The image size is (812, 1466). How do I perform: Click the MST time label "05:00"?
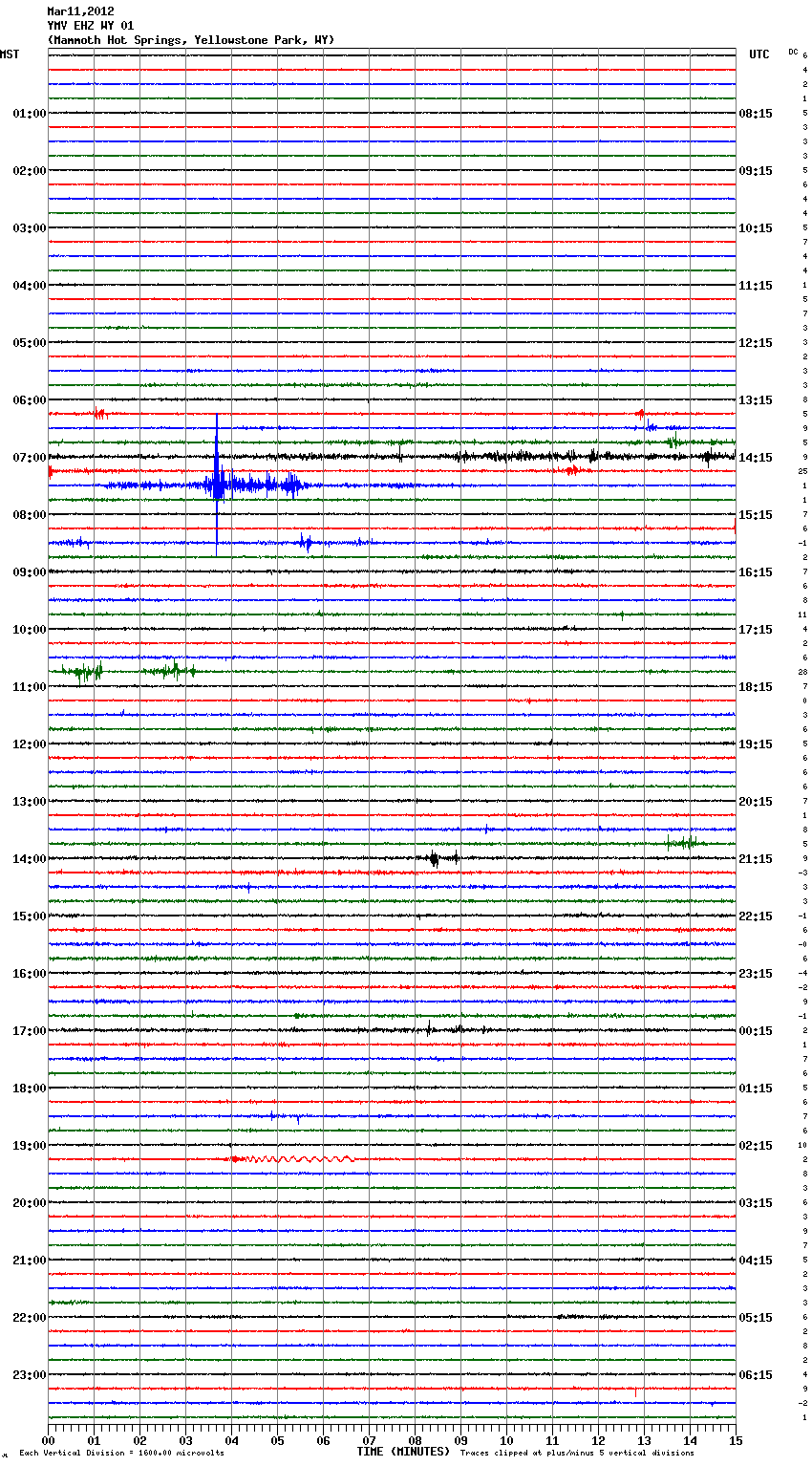coord(30,343)
